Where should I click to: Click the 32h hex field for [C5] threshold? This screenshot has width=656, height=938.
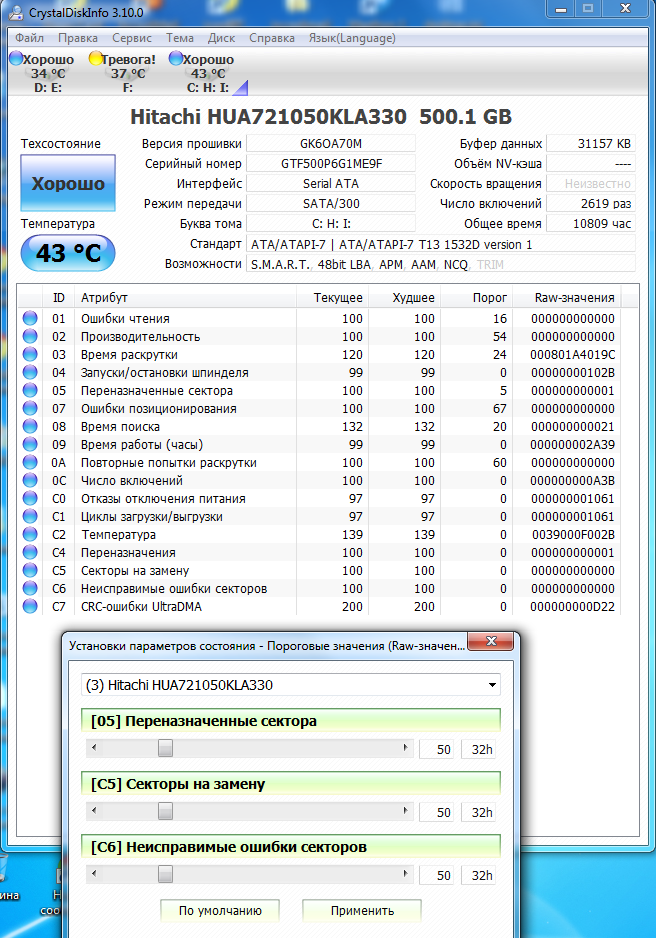[478, 812]
